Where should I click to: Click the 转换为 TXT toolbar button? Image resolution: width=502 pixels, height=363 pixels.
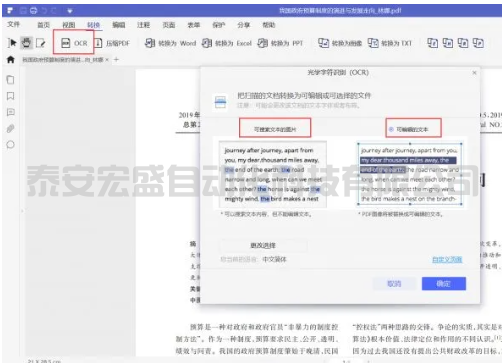[390, 43]
